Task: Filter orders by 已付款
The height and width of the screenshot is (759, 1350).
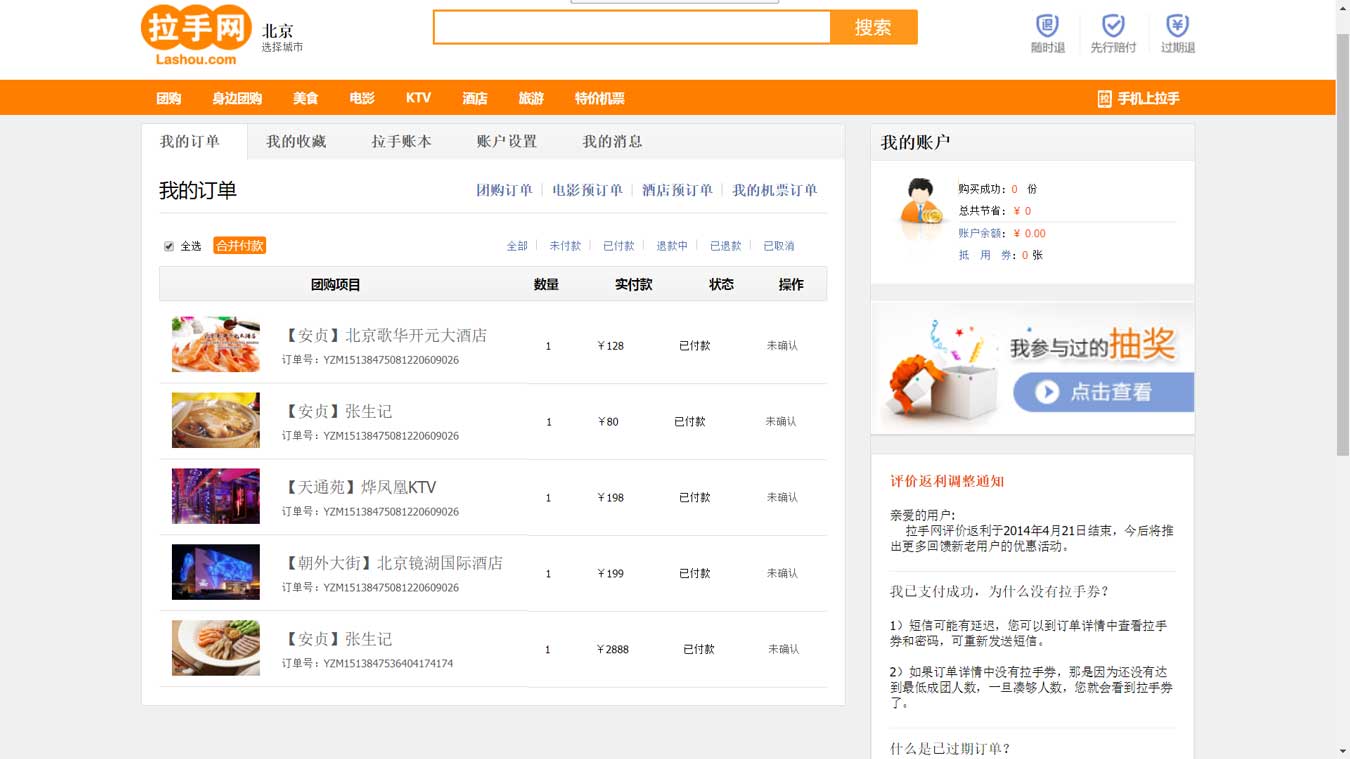Action: pyautogui.click(x=619, y=246)
